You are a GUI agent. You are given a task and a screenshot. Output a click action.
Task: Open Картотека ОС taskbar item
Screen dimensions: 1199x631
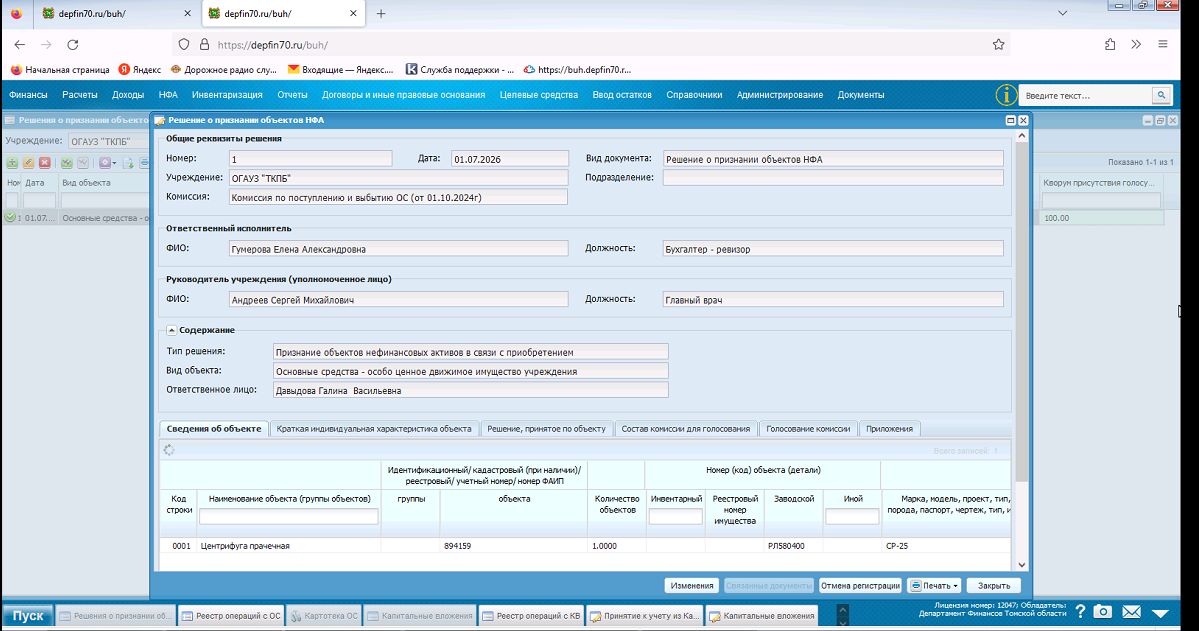[x=323, y=616]
